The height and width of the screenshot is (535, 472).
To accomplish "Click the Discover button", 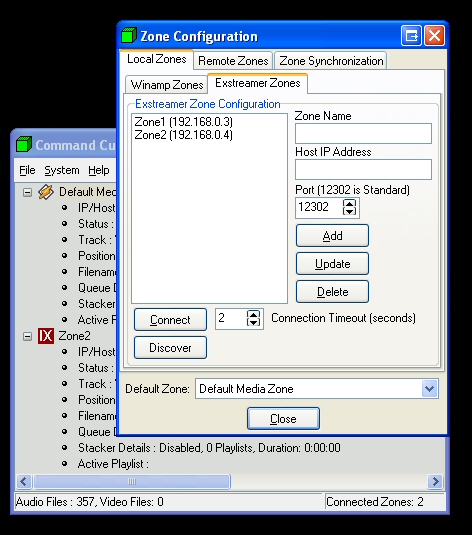I will coord(170,348).
